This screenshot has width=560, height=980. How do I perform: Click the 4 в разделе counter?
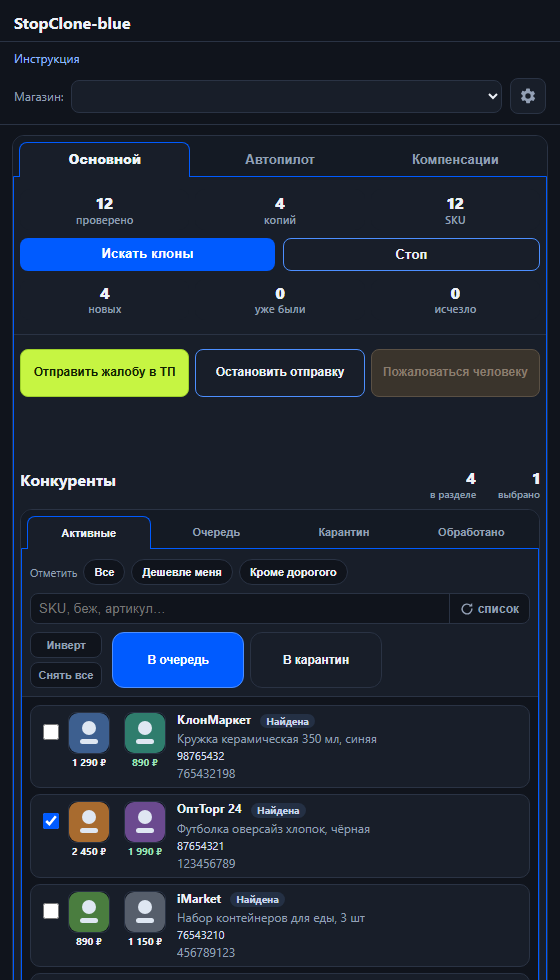point(453,486)
